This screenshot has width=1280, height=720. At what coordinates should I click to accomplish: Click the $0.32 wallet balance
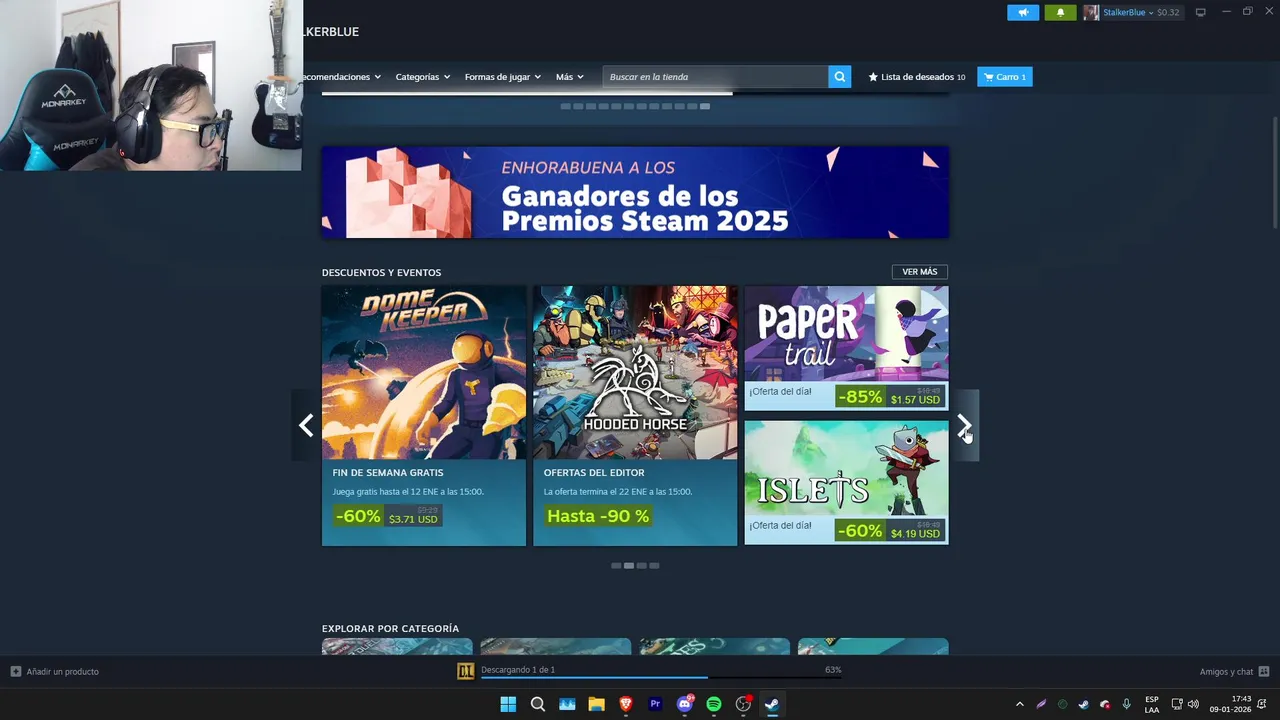[1168, 12]
